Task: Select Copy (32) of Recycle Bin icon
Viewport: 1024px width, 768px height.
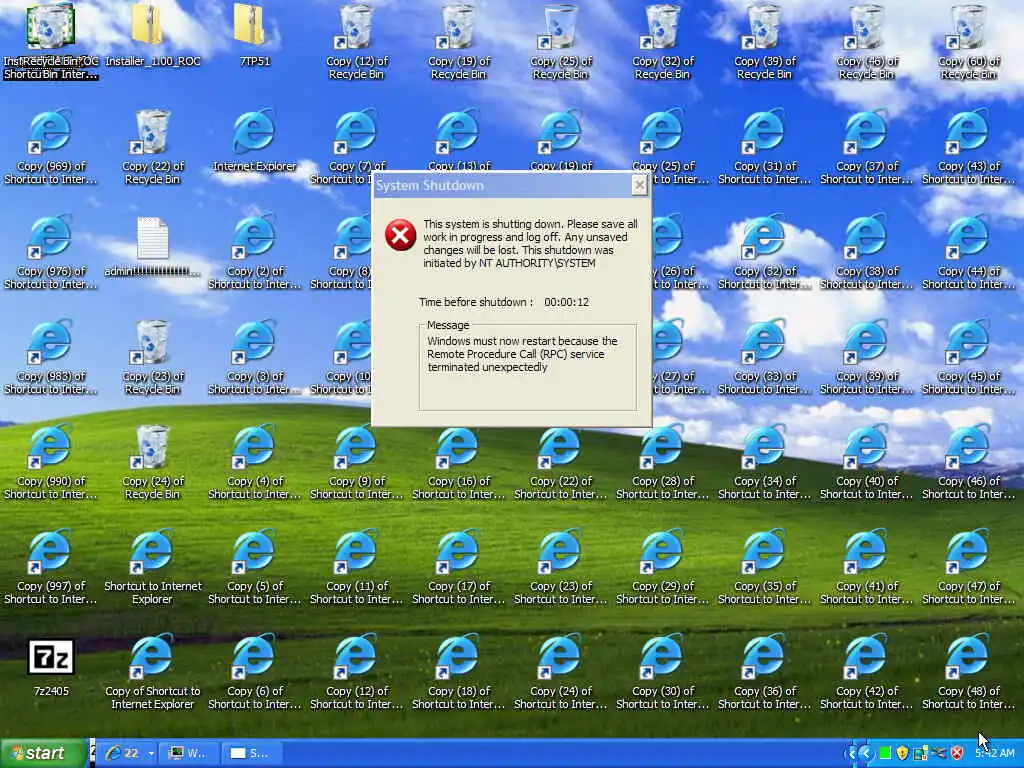Action: [x=662, y=43]
